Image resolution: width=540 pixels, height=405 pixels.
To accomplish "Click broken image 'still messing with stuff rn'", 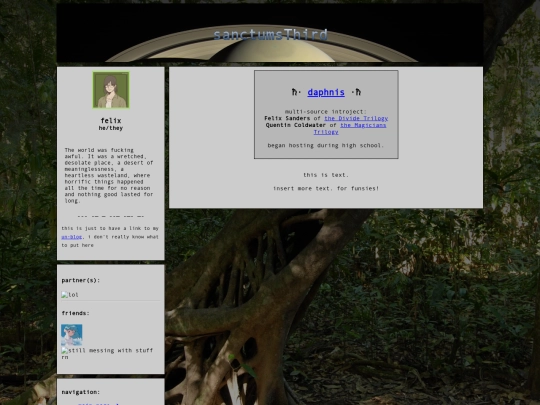I will point(107,354).
